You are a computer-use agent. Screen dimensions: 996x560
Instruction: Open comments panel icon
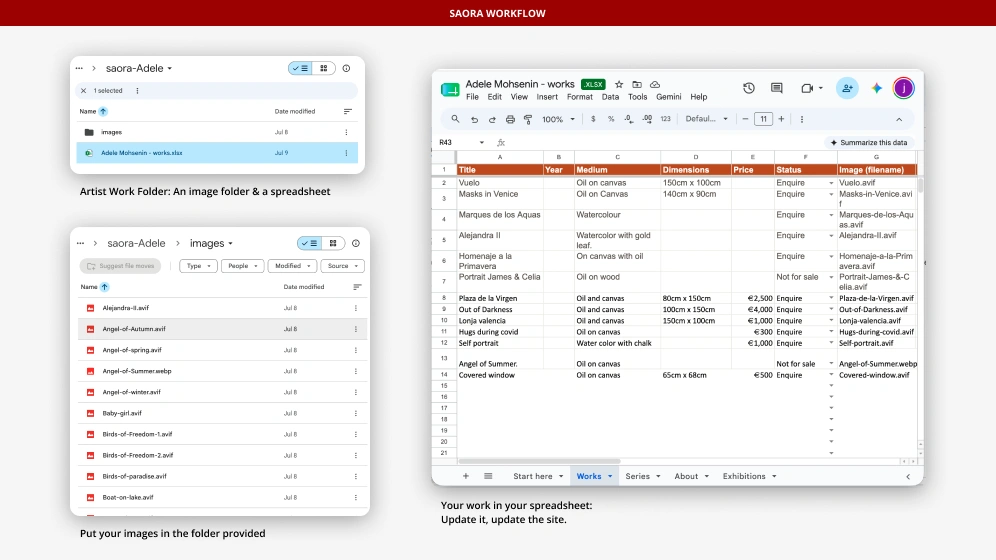pyautogui.click(x=777, y=88)
